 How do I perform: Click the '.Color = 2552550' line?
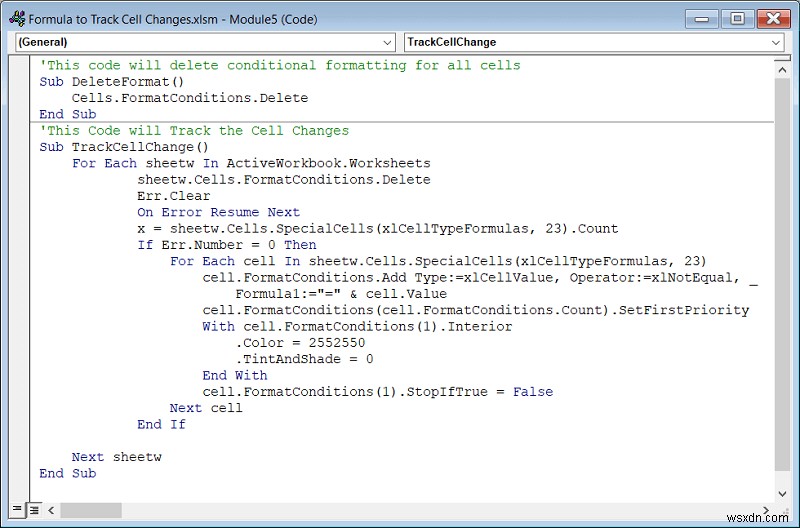click(300, 343)
